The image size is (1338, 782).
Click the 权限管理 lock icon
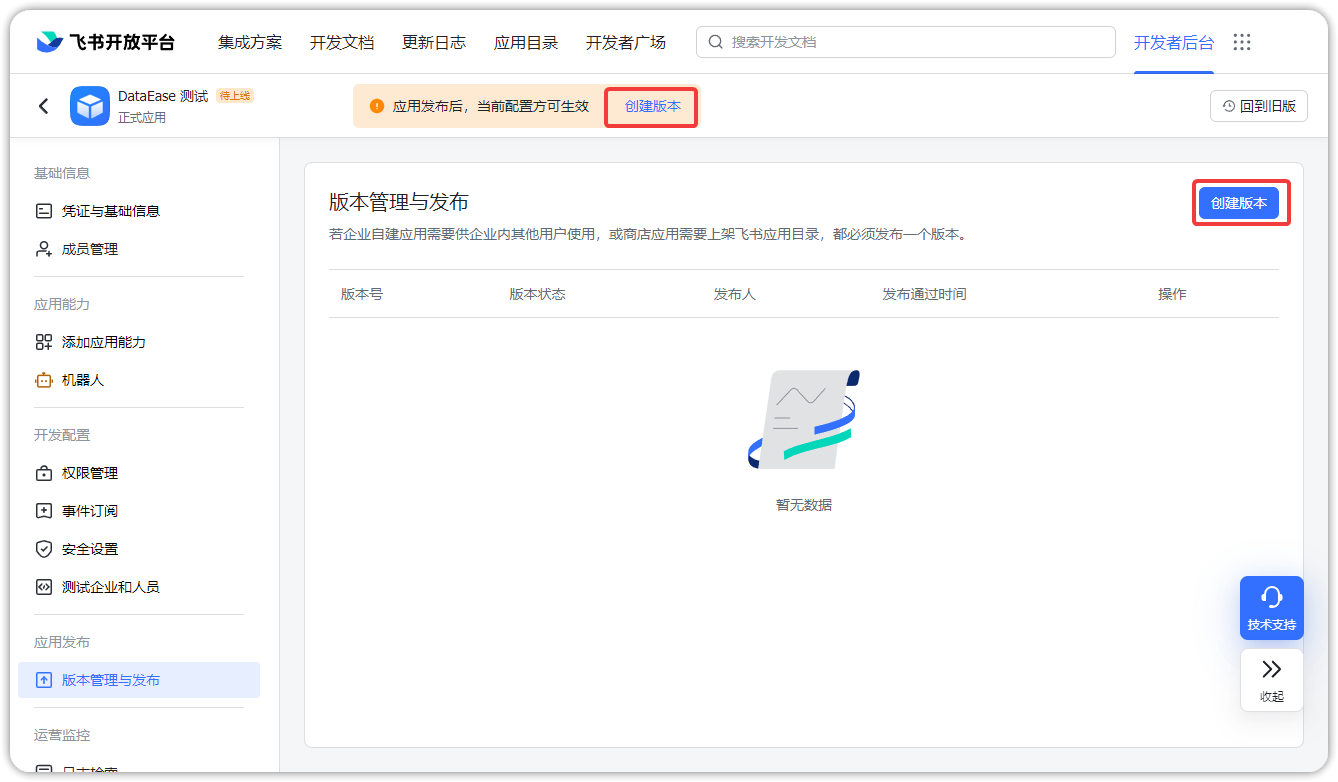[x=43, y=473]
